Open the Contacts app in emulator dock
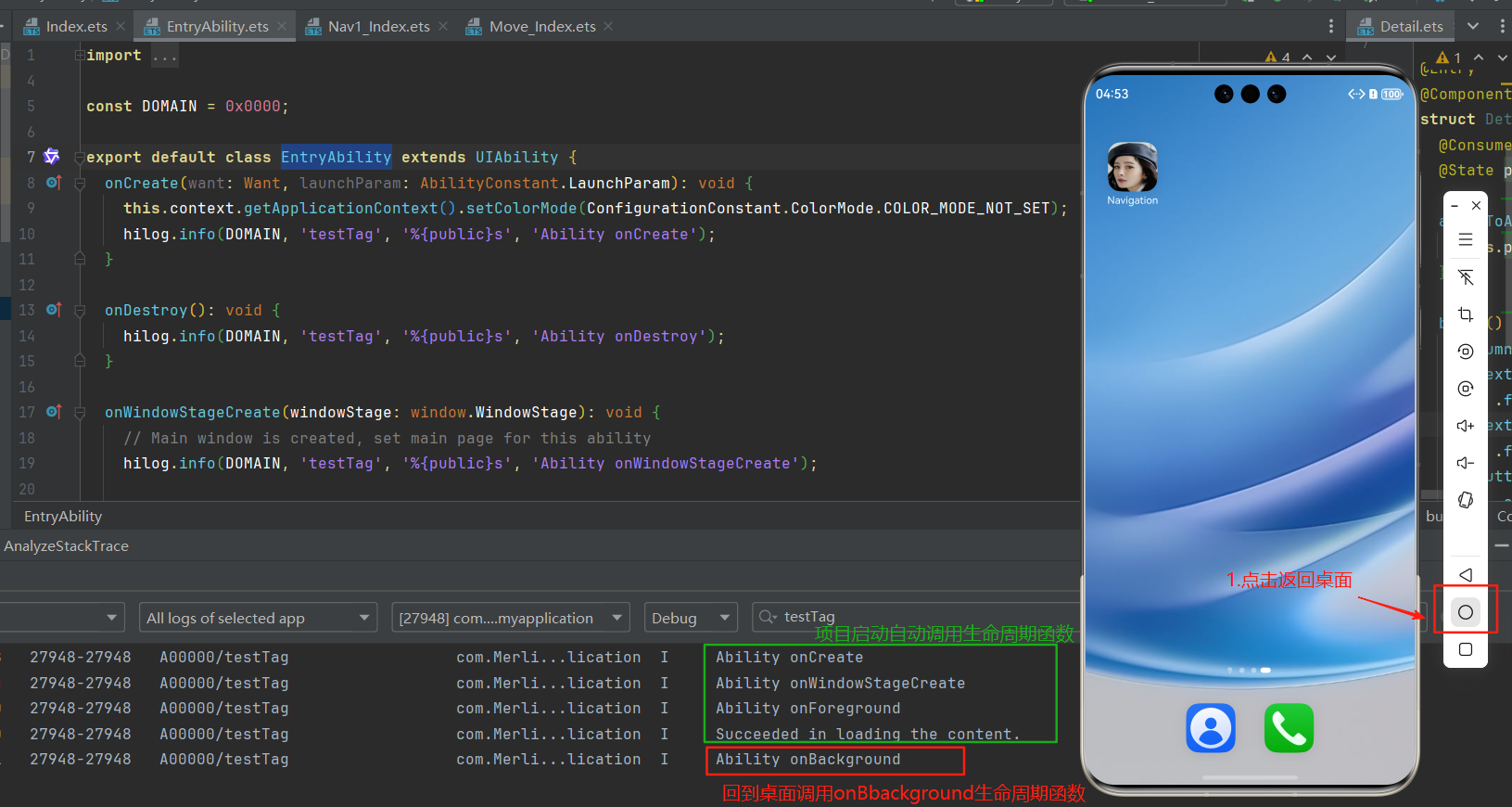Viewport: 1512px width, 807px height. pos(1210,727)
